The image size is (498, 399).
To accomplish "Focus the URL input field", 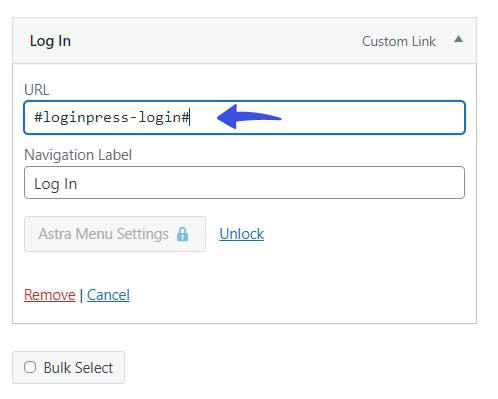I will click(244, 117).
